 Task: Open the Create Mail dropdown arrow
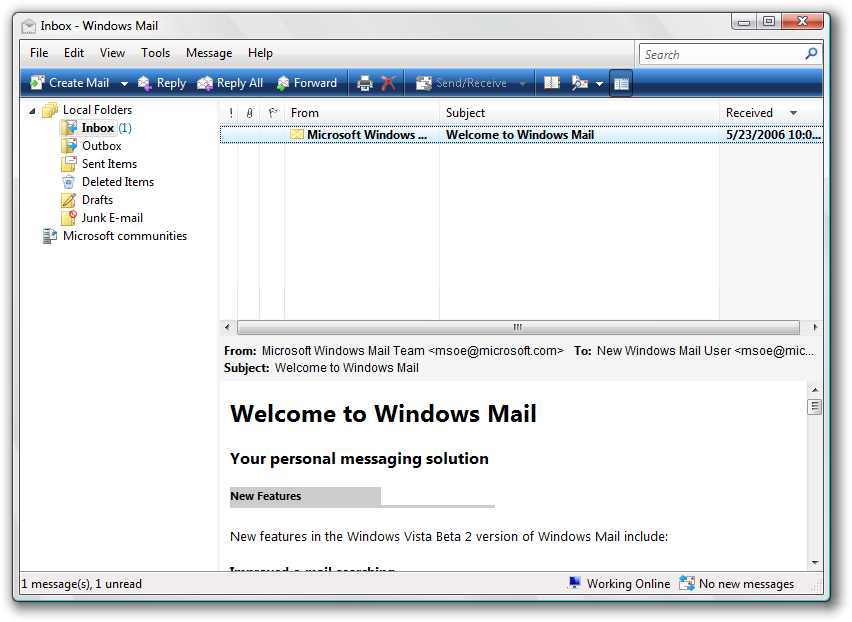click(x=124, y=84)
